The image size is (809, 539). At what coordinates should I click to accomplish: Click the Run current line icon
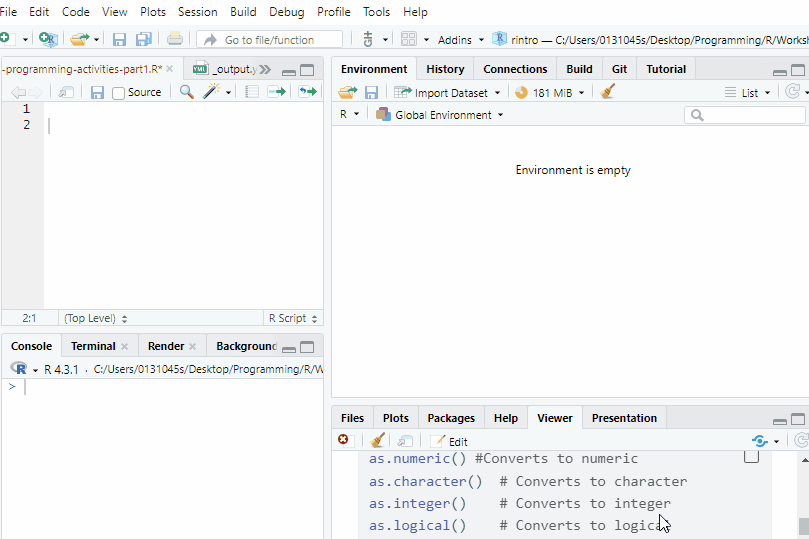coord(276,92)
